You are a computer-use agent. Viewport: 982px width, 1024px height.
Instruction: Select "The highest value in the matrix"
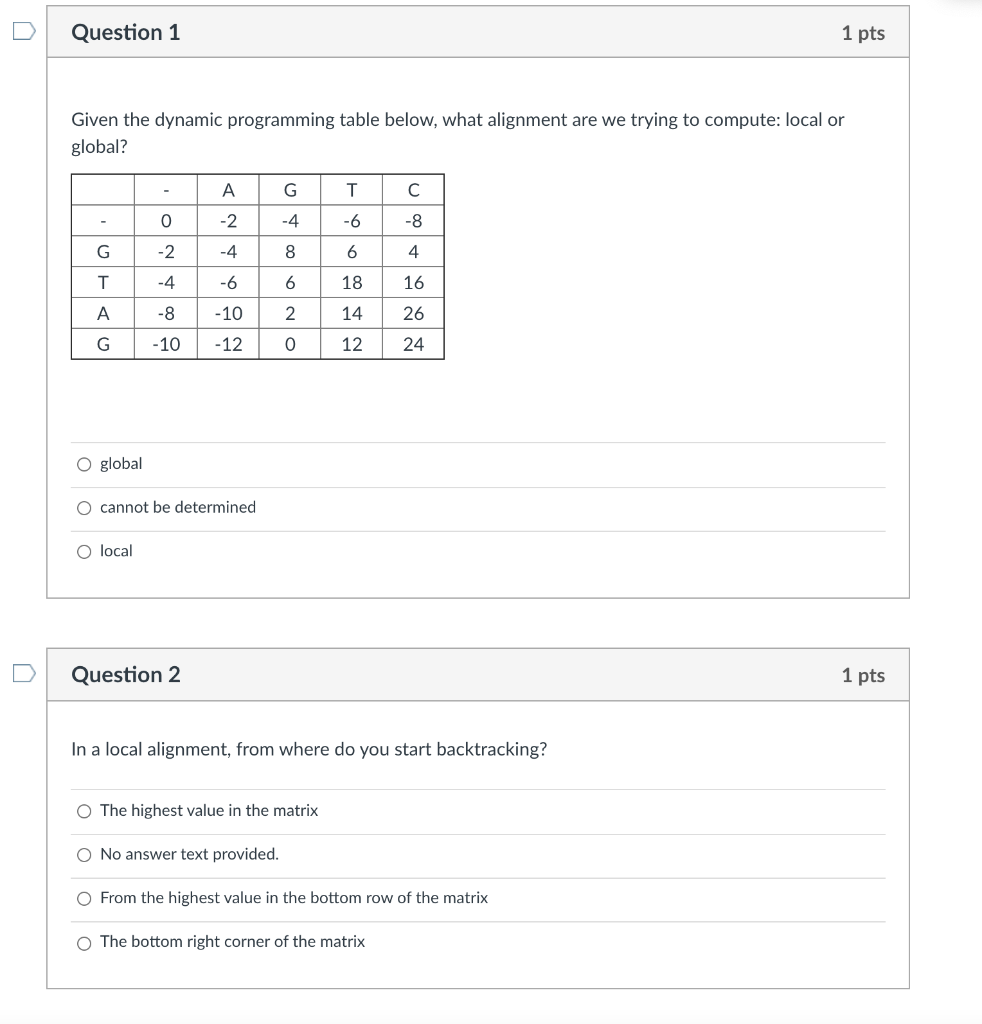click(x=85, y=811)
